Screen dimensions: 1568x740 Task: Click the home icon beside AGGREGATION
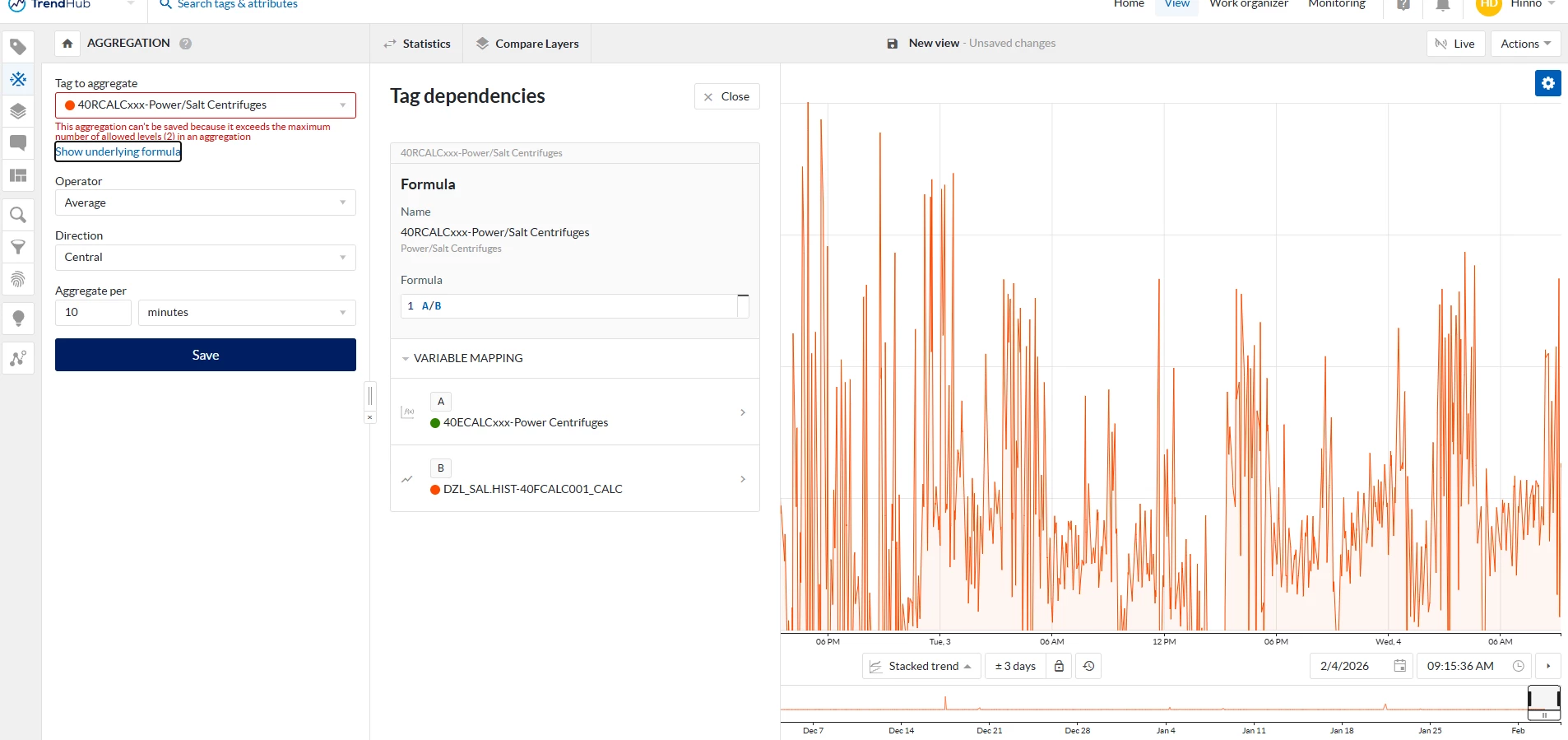[x=67, y=44]
